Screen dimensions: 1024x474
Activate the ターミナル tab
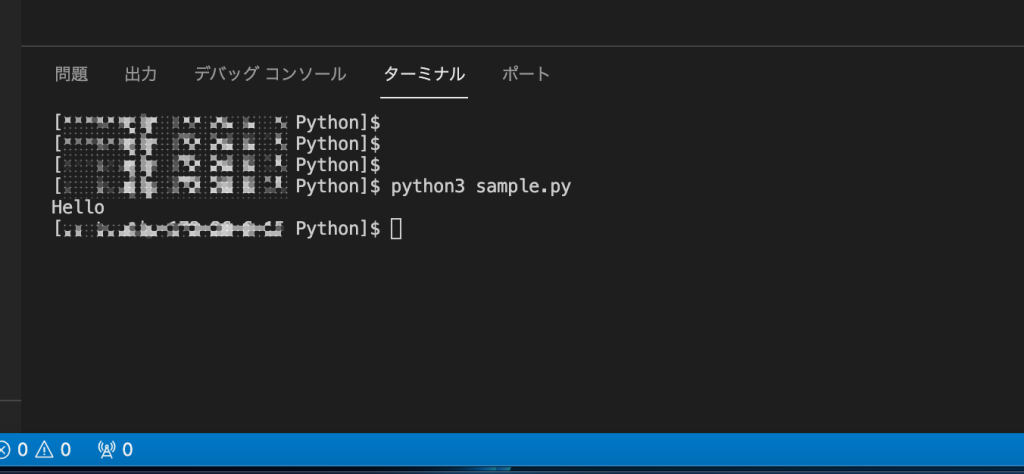pyautogui.click(x=424, y=74)
